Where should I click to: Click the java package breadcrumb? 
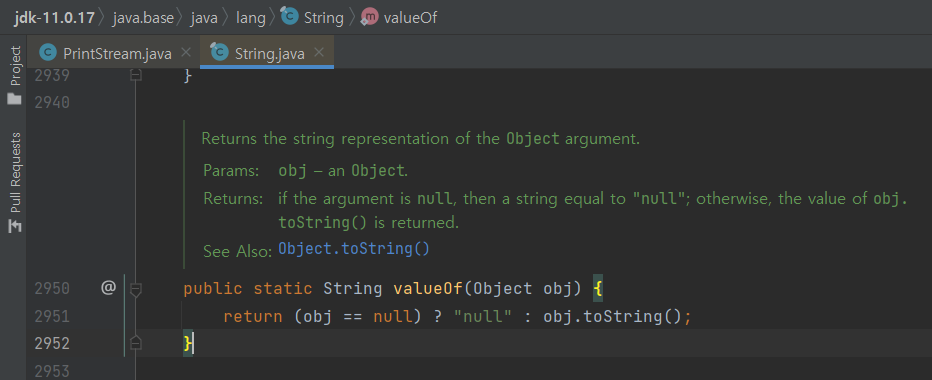pos(204,18)
